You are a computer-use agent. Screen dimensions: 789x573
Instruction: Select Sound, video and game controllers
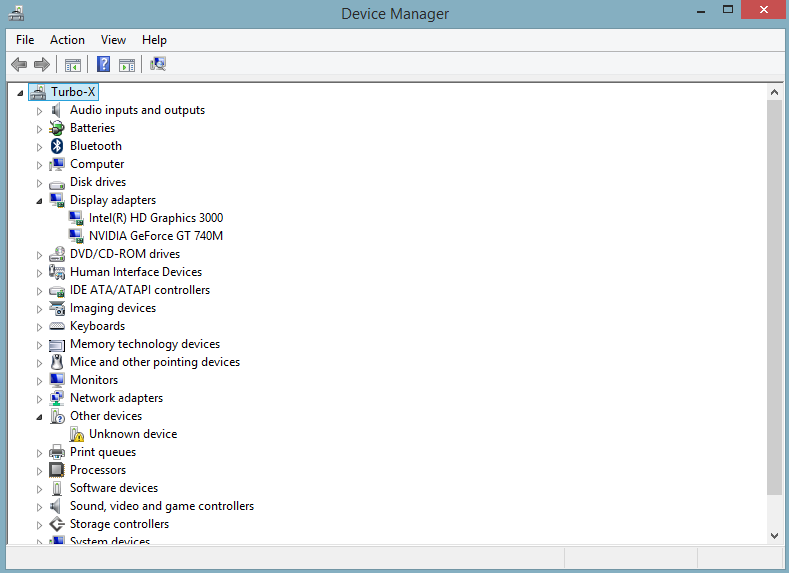[161, 506]
